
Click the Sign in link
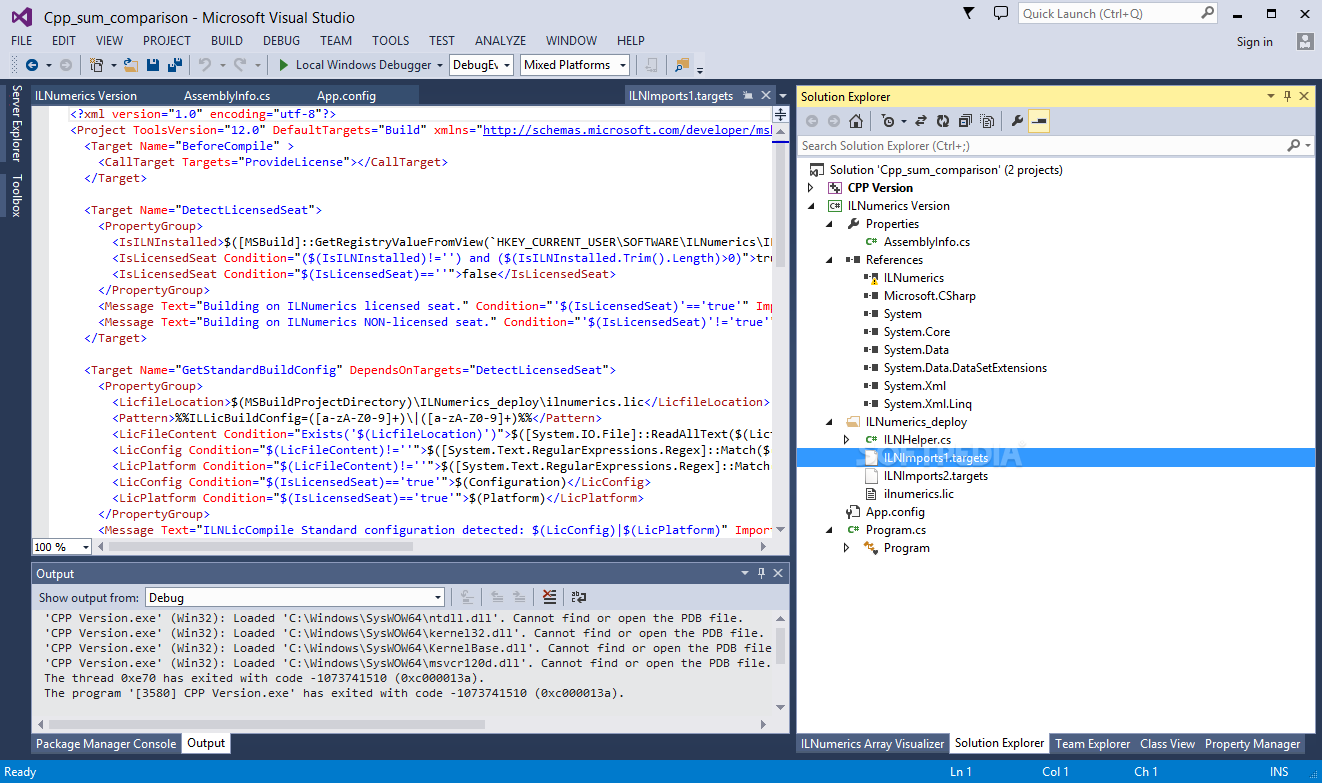tap(1254, 42)
